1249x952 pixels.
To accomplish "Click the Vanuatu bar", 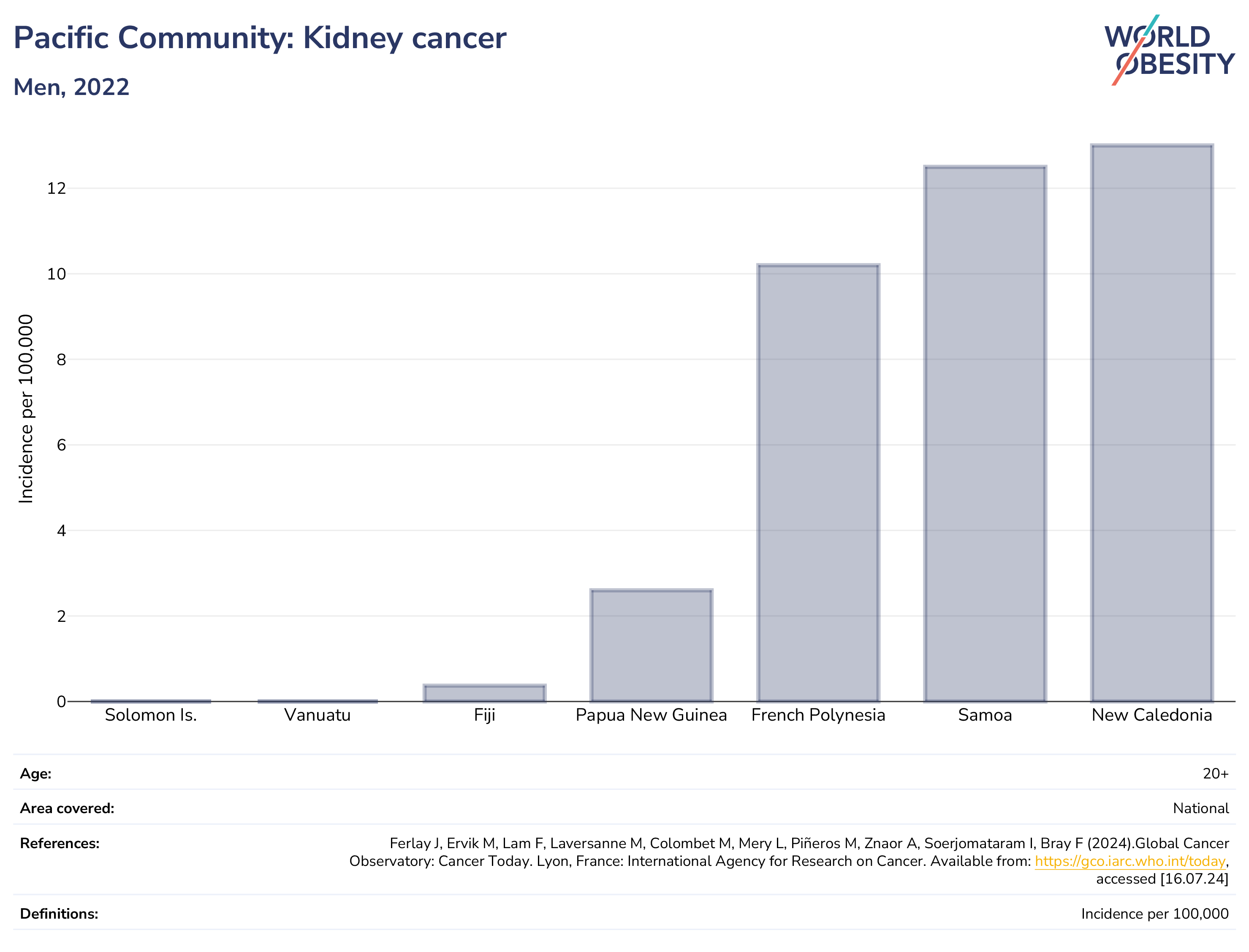I will [318, 701].
